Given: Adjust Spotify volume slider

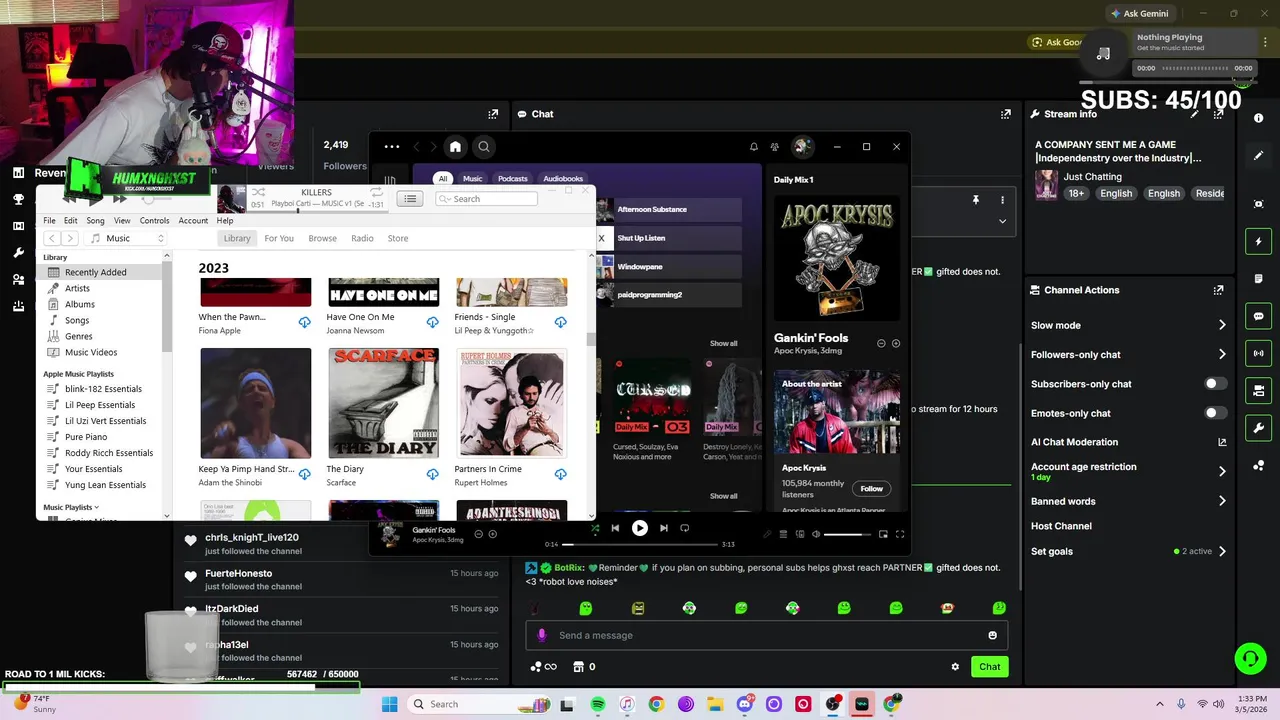Looking at the screenshot, I should 848,534.
